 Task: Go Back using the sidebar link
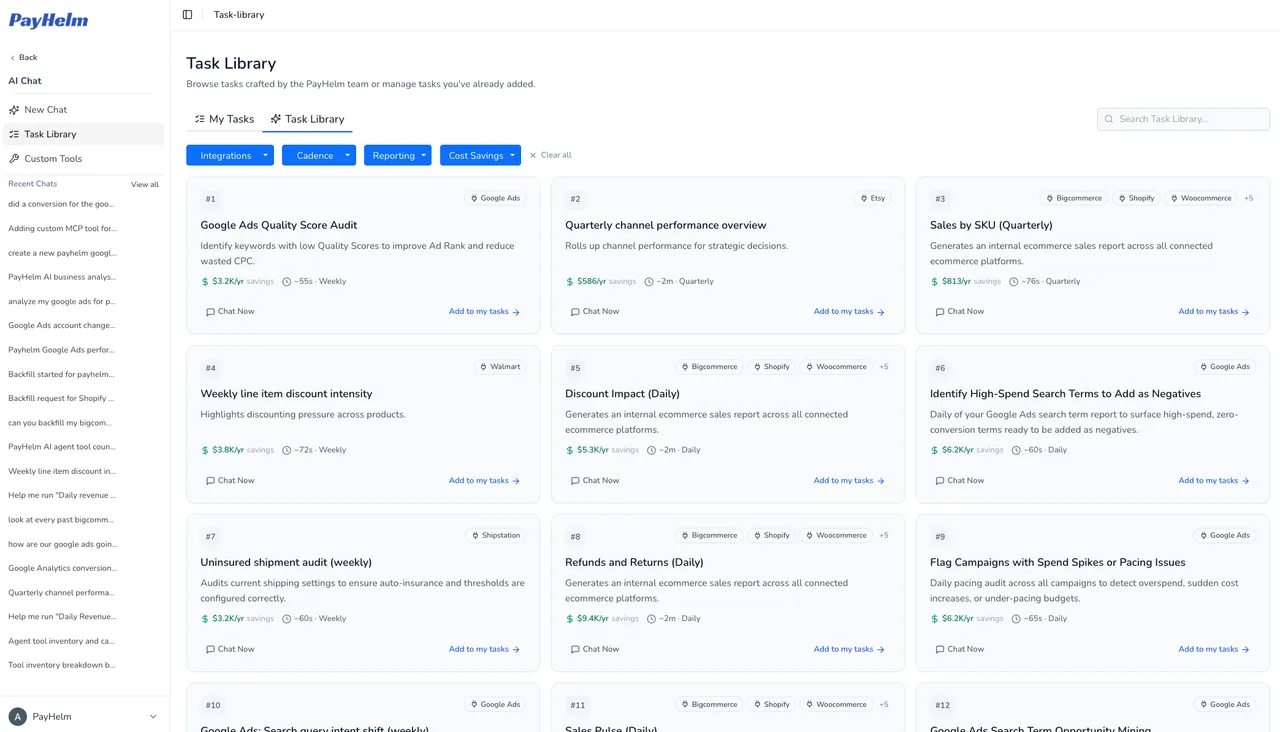(23, 57)
